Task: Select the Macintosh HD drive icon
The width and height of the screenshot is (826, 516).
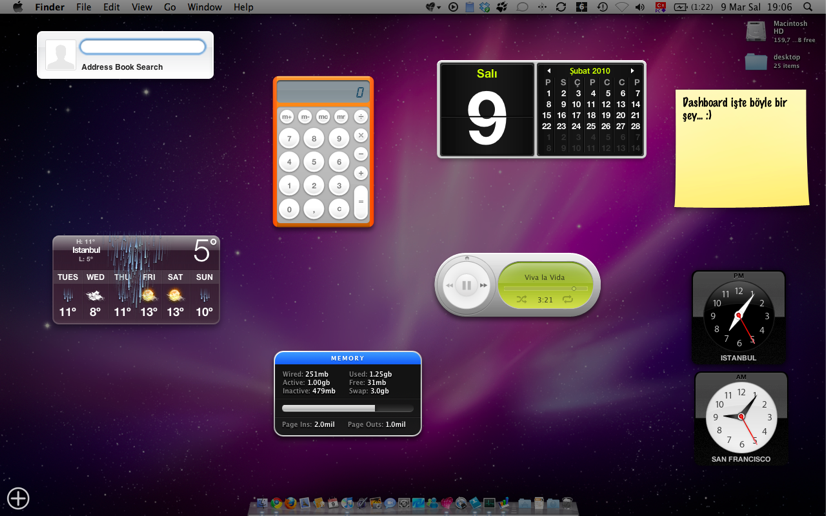Action: pos(757,32)
